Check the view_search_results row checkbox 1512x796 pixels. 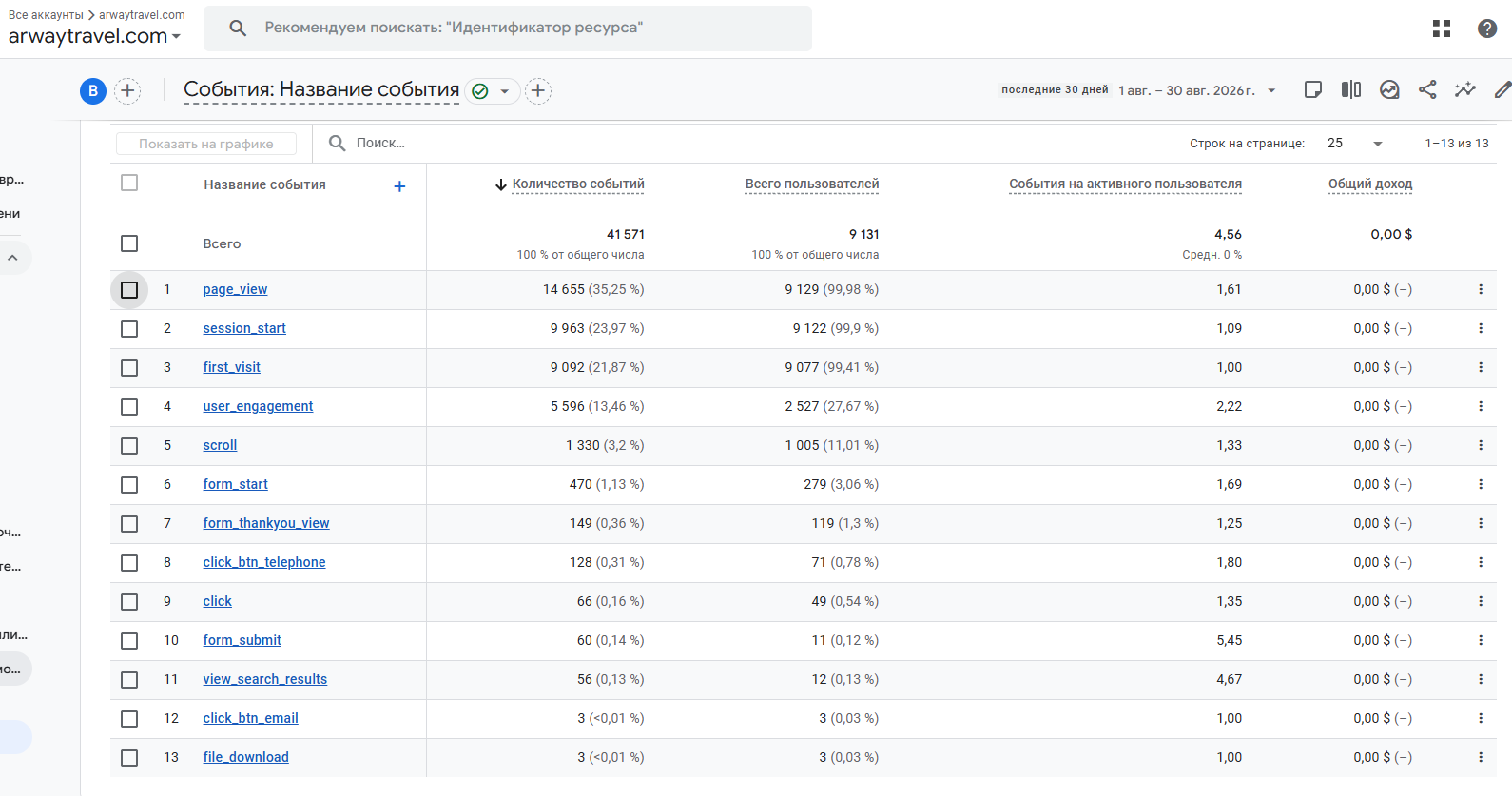[x=129, y=680]
